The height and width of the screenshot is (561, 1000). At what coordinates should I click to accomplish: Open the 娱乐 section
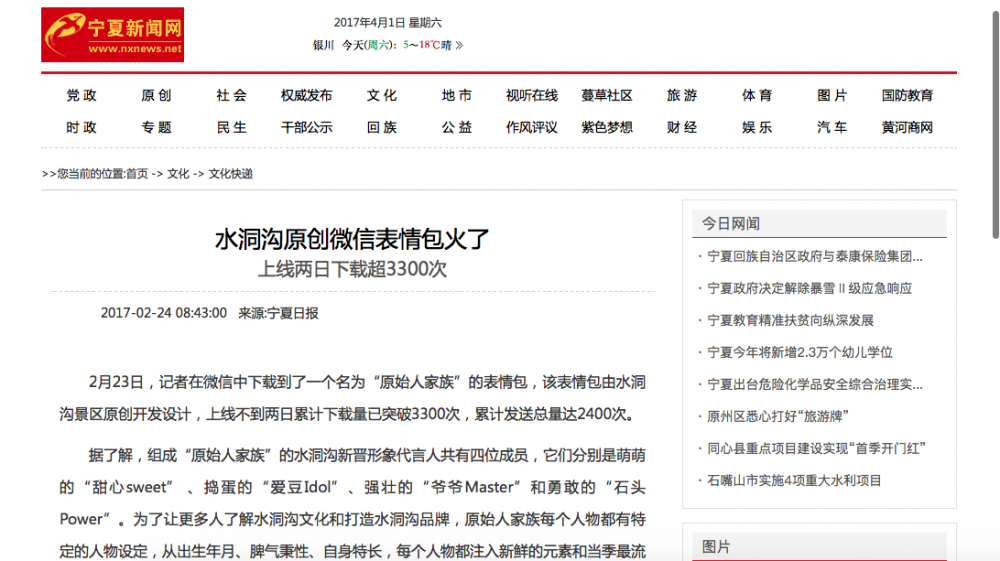757,128
